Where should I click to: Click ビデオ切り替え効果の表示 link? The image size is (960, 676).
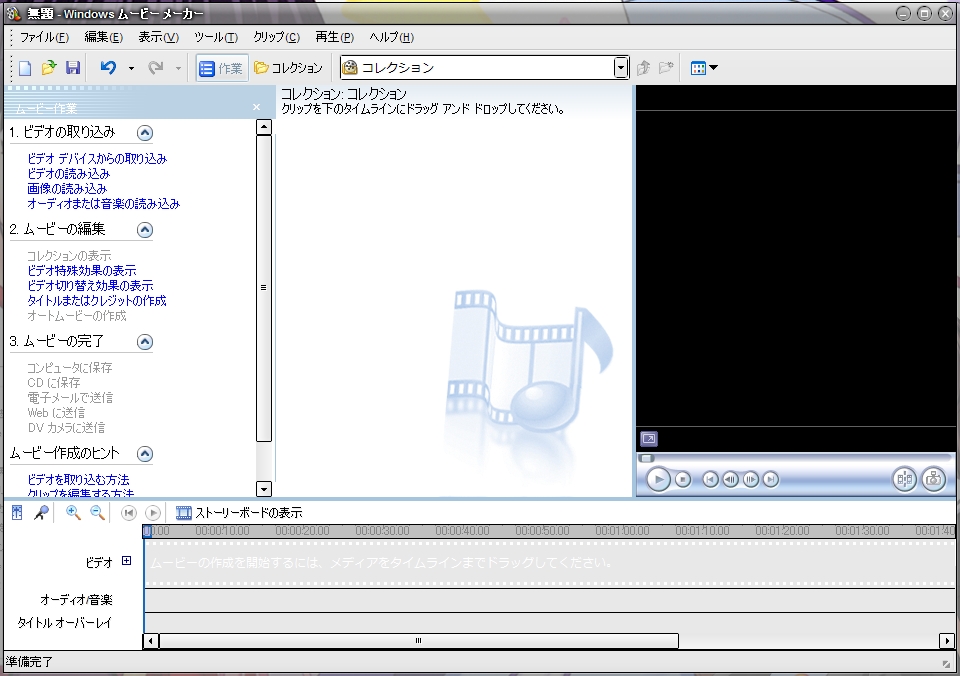click(90, 286)
